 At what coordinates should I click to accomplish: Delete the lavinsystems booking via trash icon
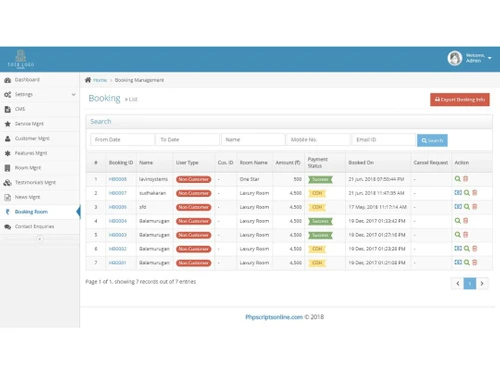466,179
